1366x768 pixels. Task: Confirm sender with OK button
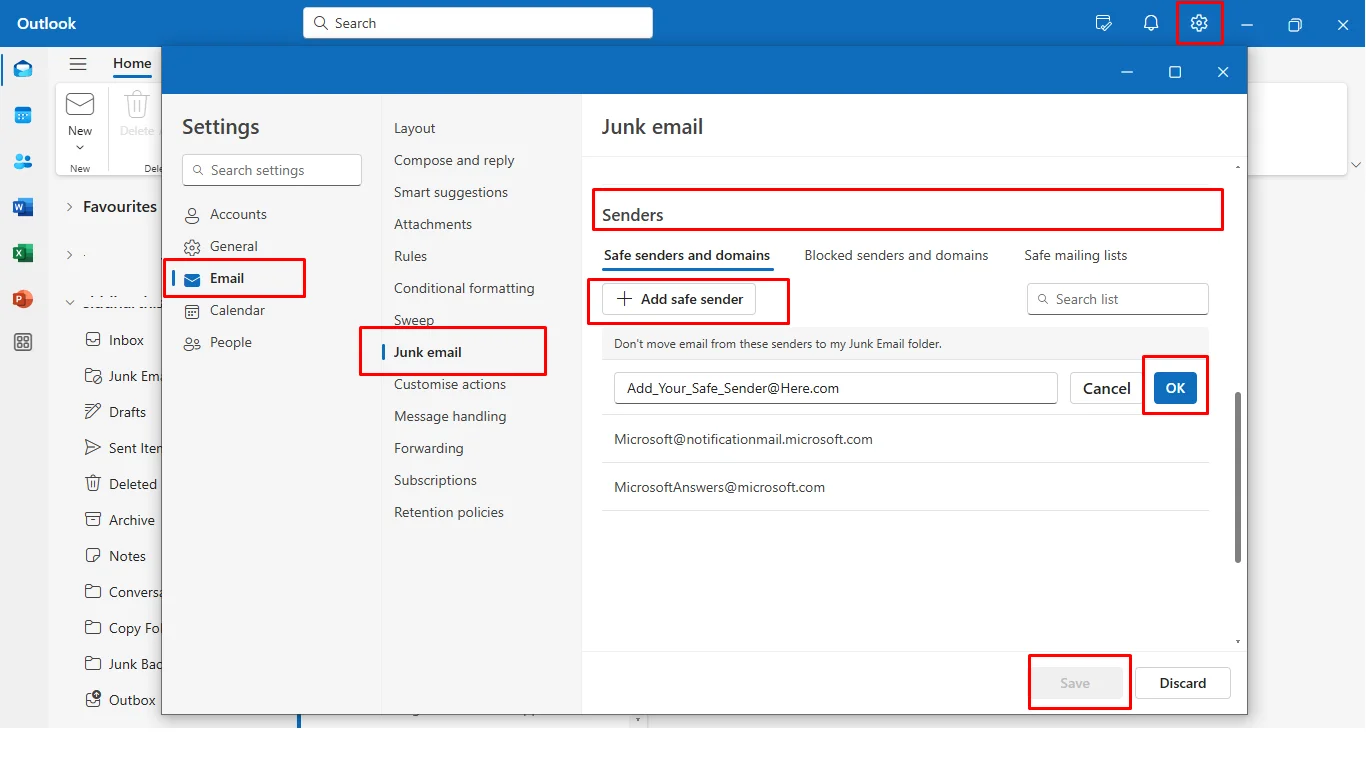(1175, 388)
